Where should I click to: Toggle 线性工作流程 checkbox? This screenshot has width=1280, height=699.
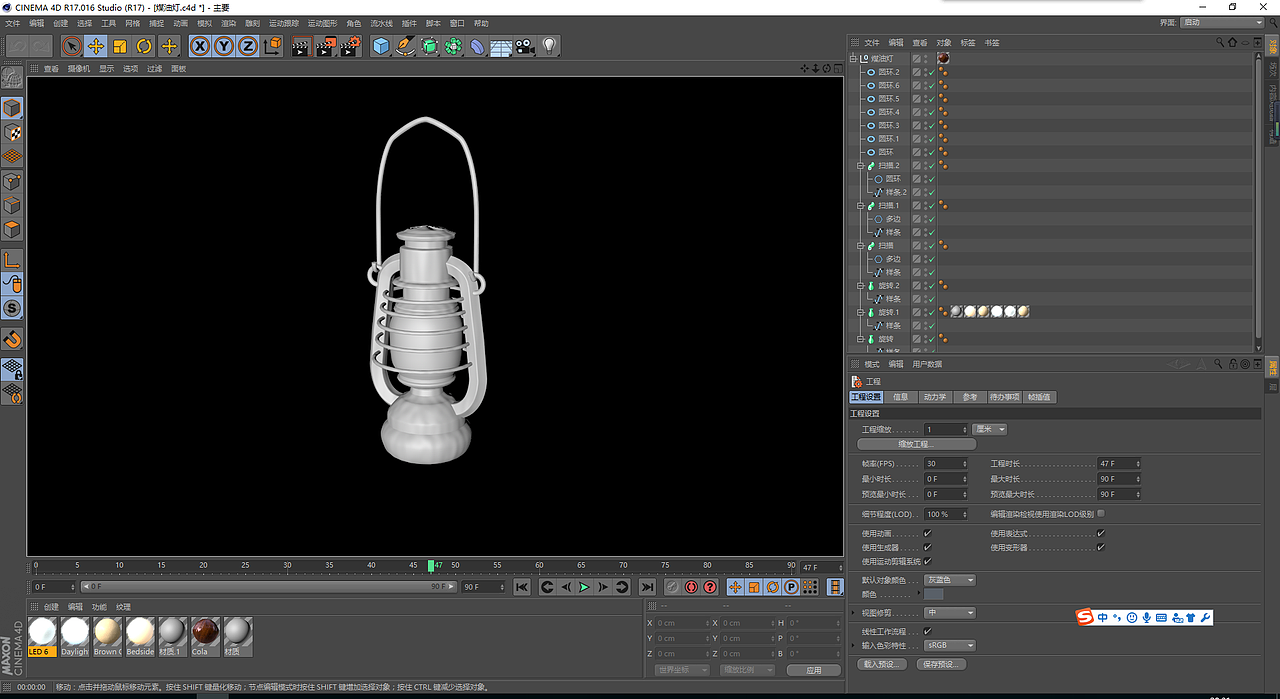(928, 631)
